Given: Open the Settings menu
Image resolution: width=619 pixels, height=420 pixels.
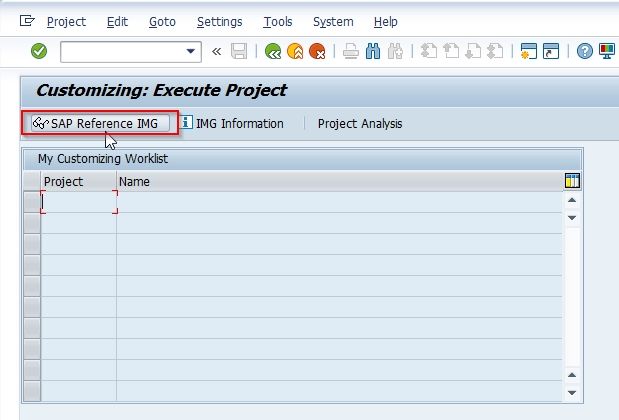Looking at the screenshot, I should 219,22.
